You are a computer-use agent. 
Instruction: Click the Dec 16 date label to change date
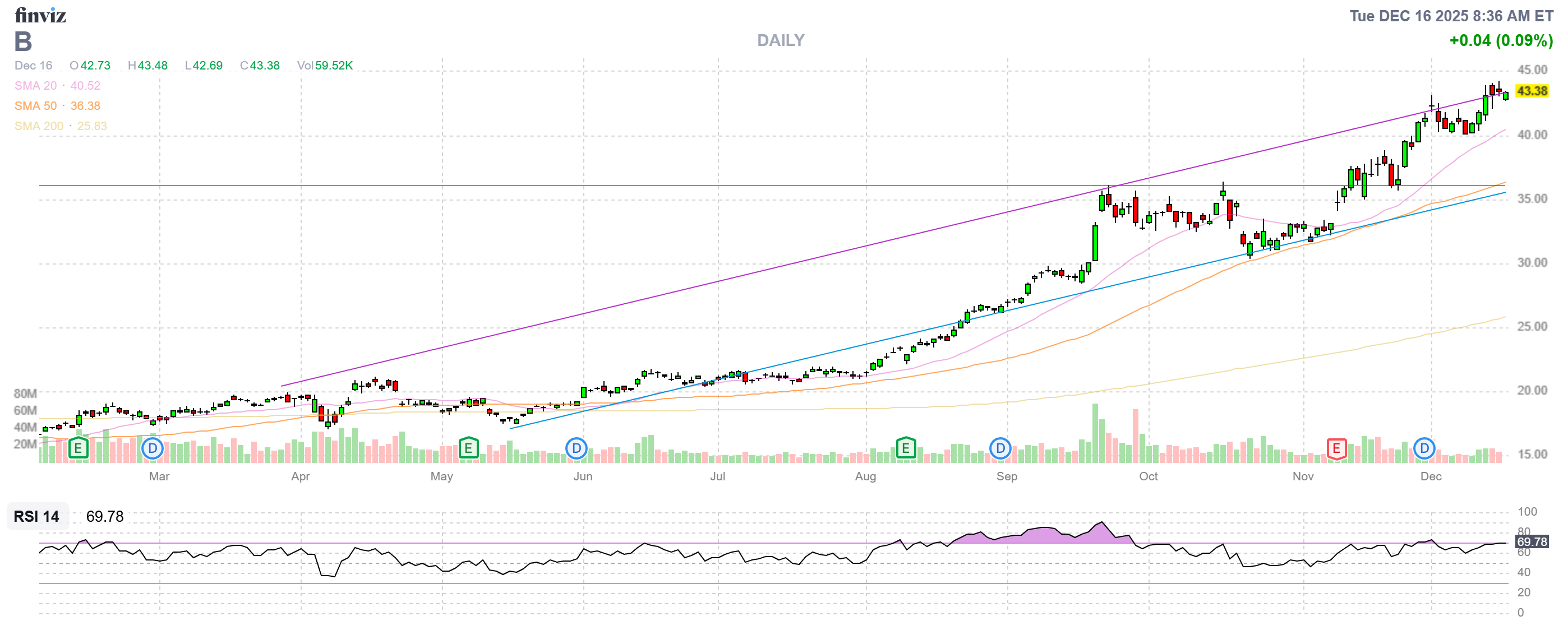(x=34, y=66)
